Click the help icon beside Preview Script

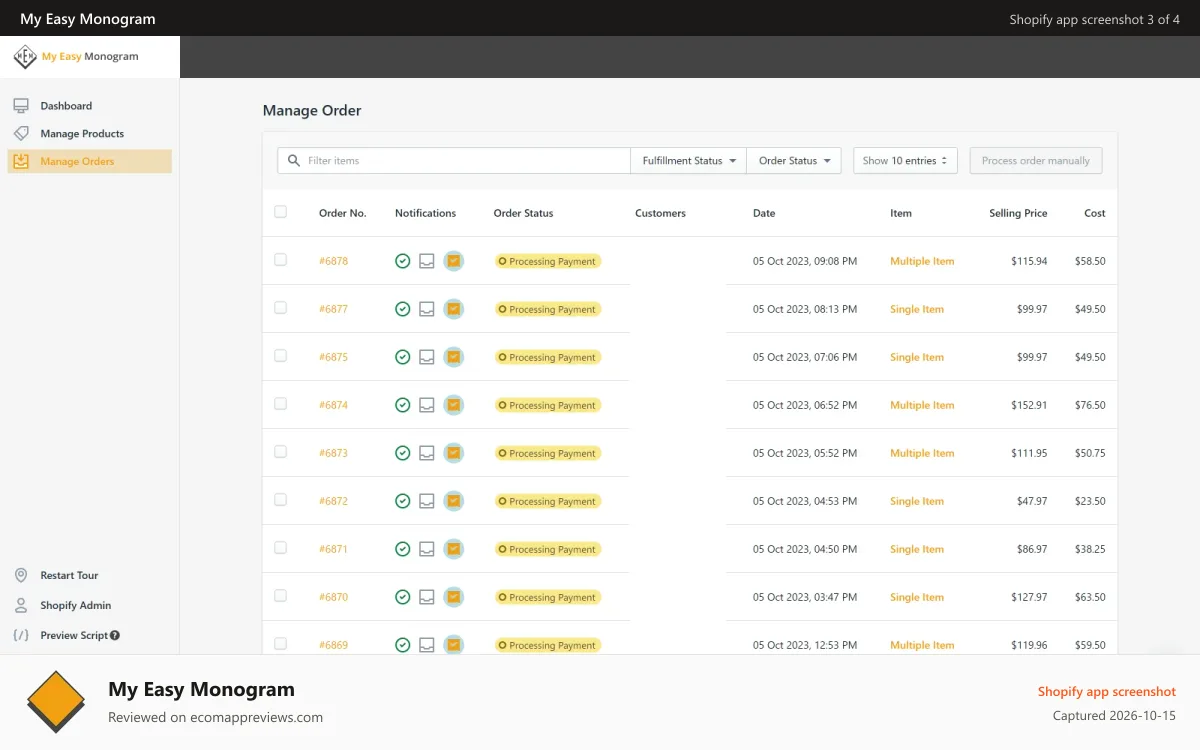pyautogui.click(x=115, y=635)
